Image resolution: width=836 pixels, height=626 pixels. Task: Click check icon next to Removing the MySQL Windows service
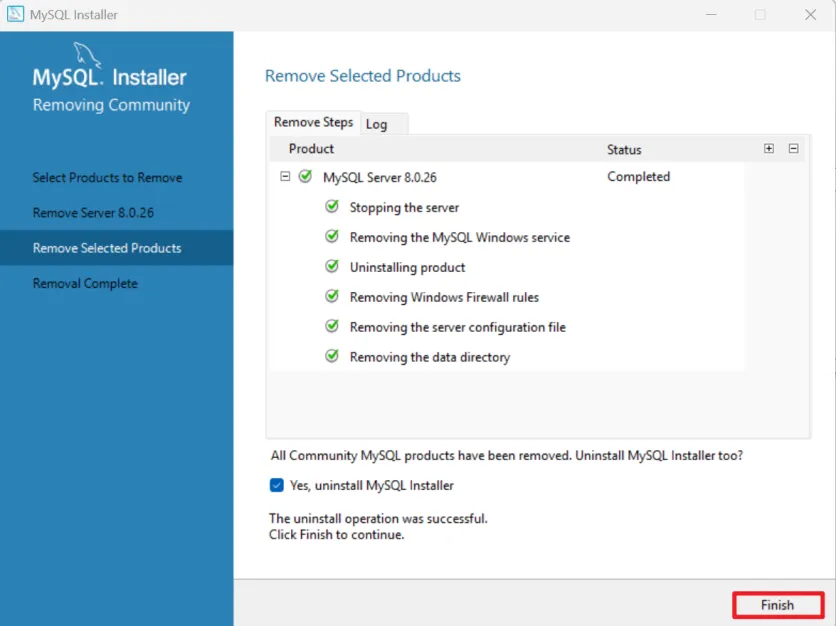332,236
